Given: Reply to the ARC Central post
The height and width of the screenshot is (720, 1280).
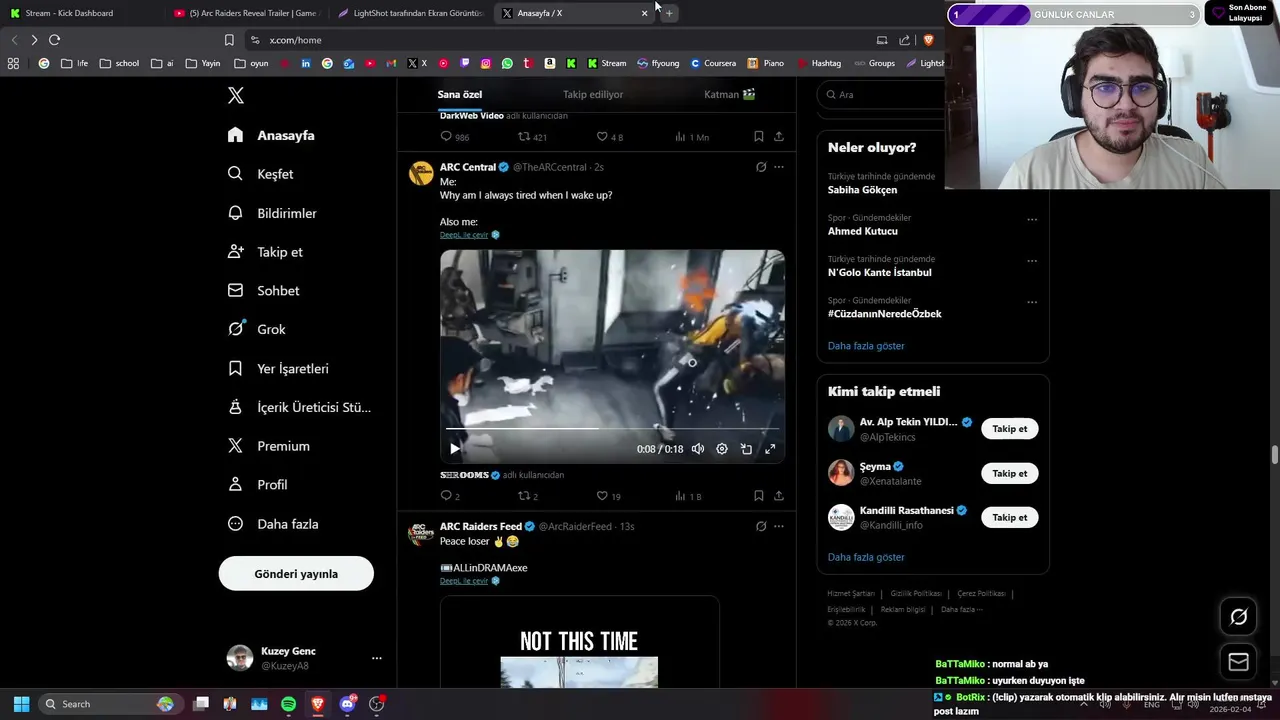Looking at the screenshot, I should (447, 496).
